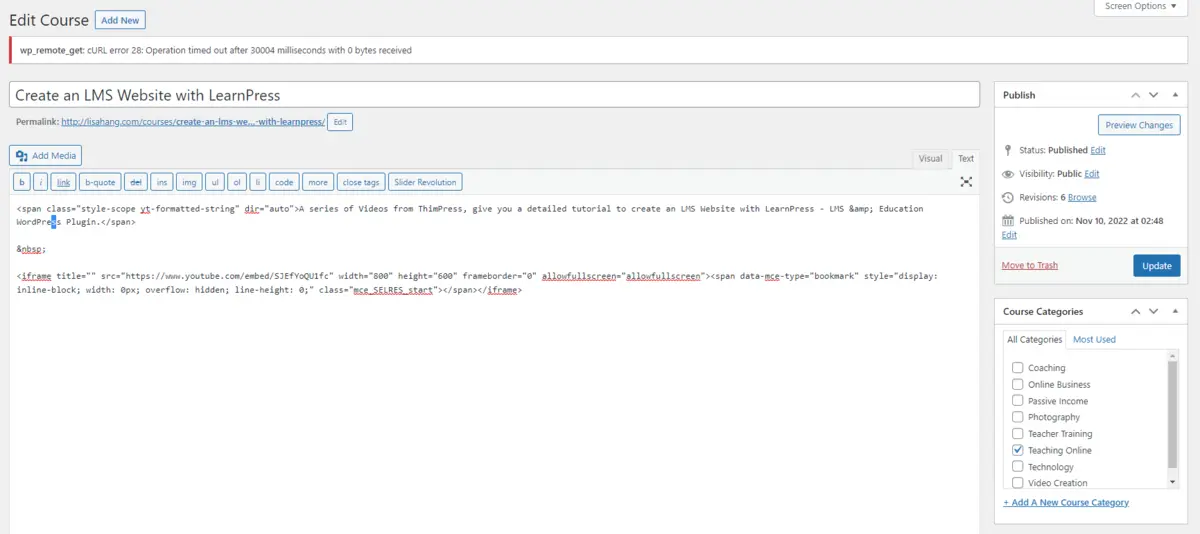Insert ol ordered list tag
The height and width of the screenshot is (534, 1200).
coord(237,182)
